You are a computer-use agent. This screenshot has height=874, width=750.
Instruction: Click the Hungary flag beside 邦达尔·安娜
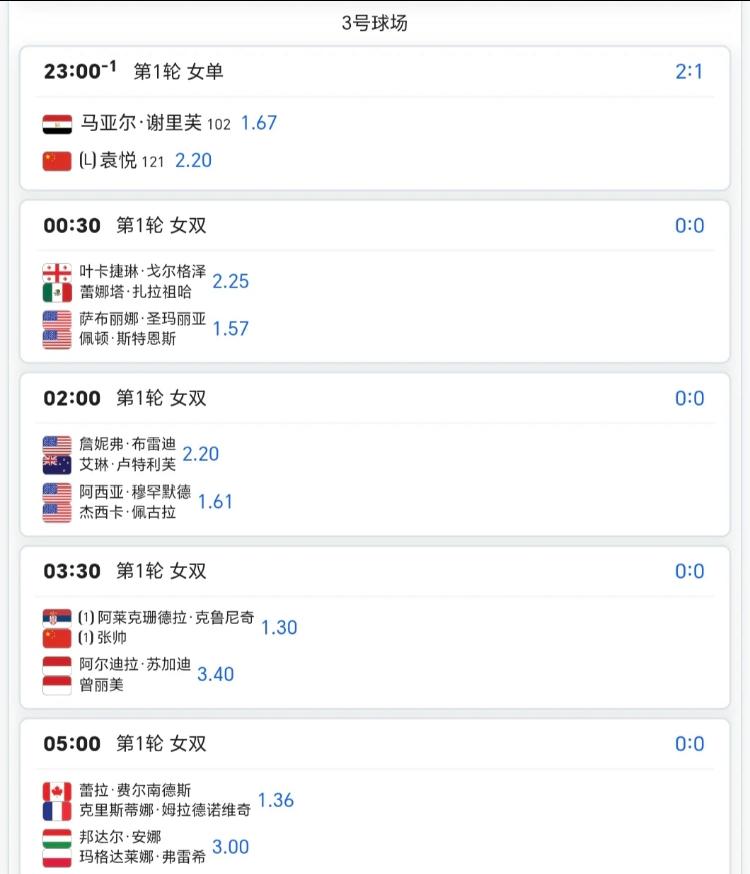(57, 837)
